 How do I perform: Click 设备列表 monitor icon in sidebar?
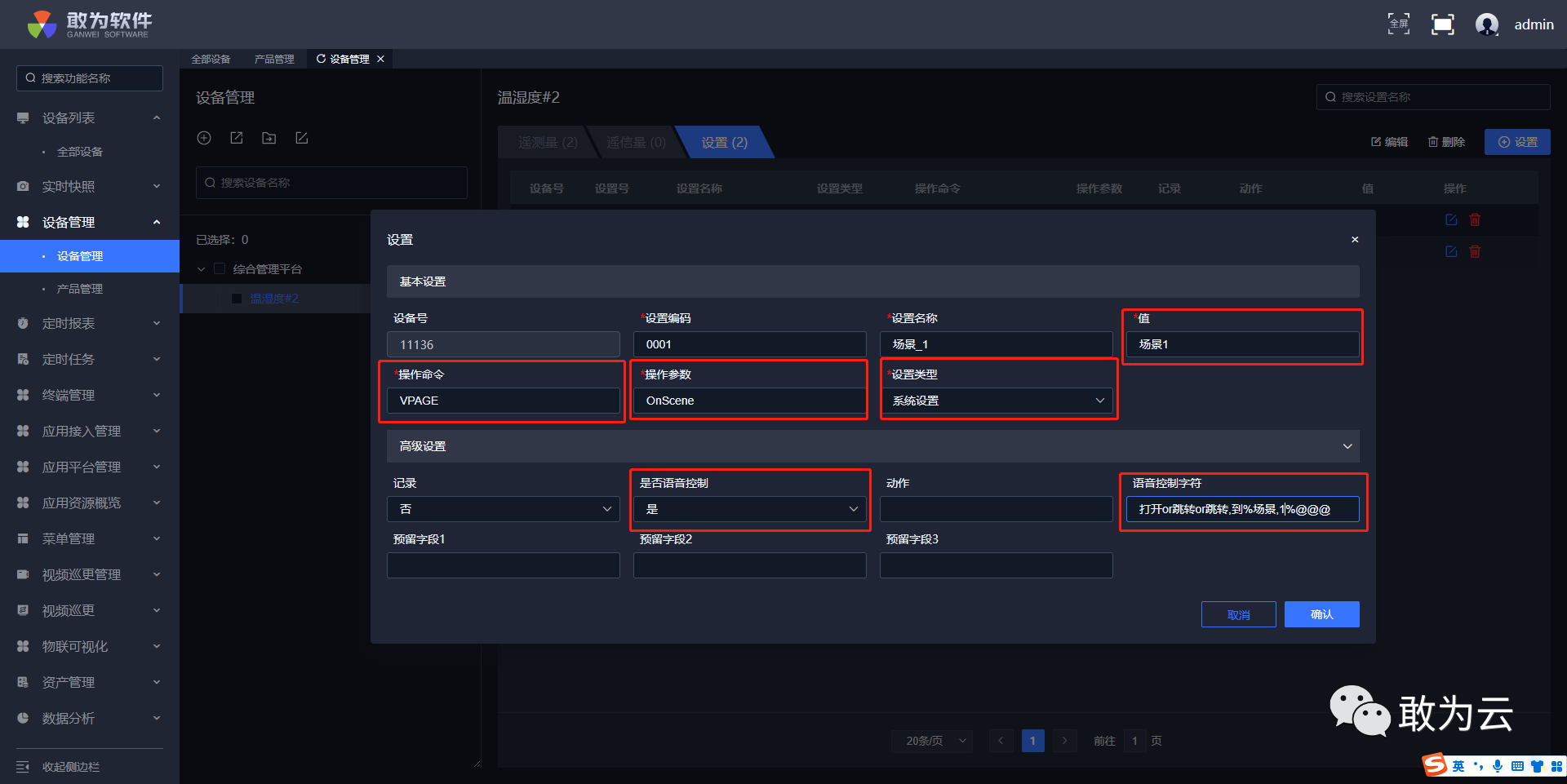click(23, 118)
